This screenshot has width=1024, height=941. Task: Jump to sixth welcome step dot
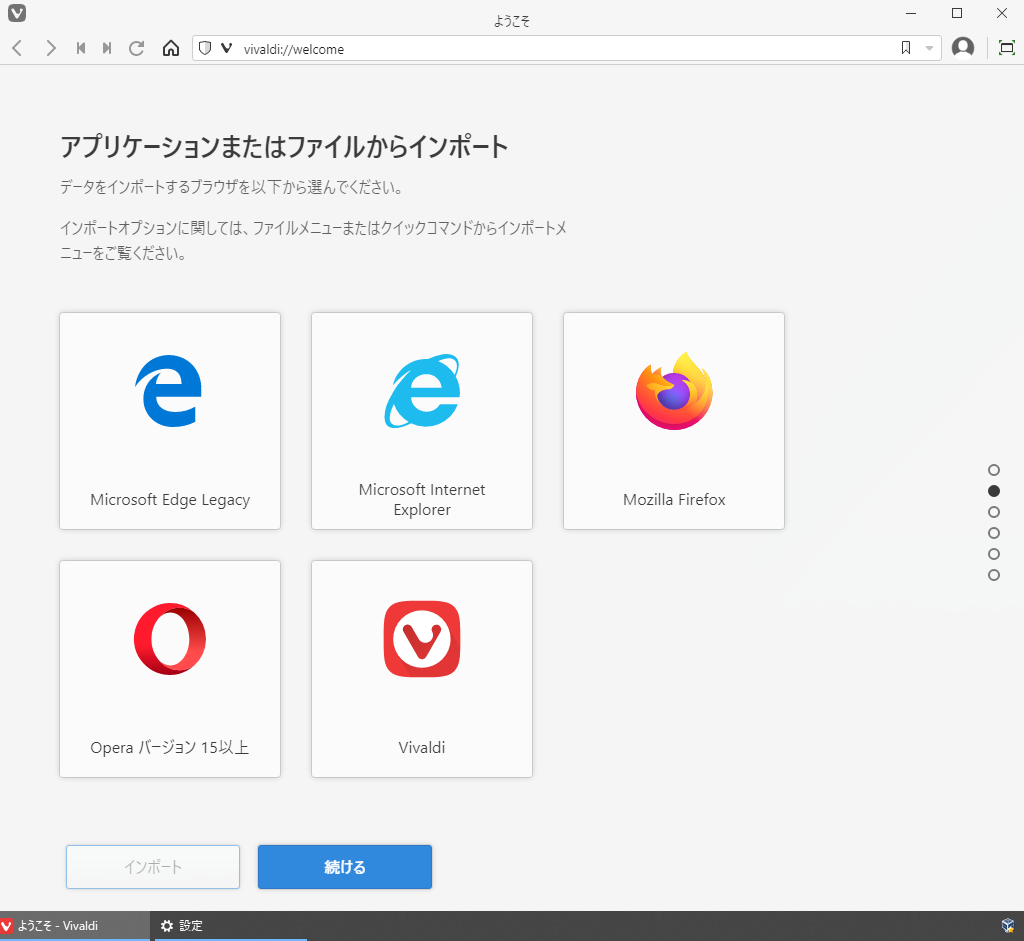click(x=994, y=575)
